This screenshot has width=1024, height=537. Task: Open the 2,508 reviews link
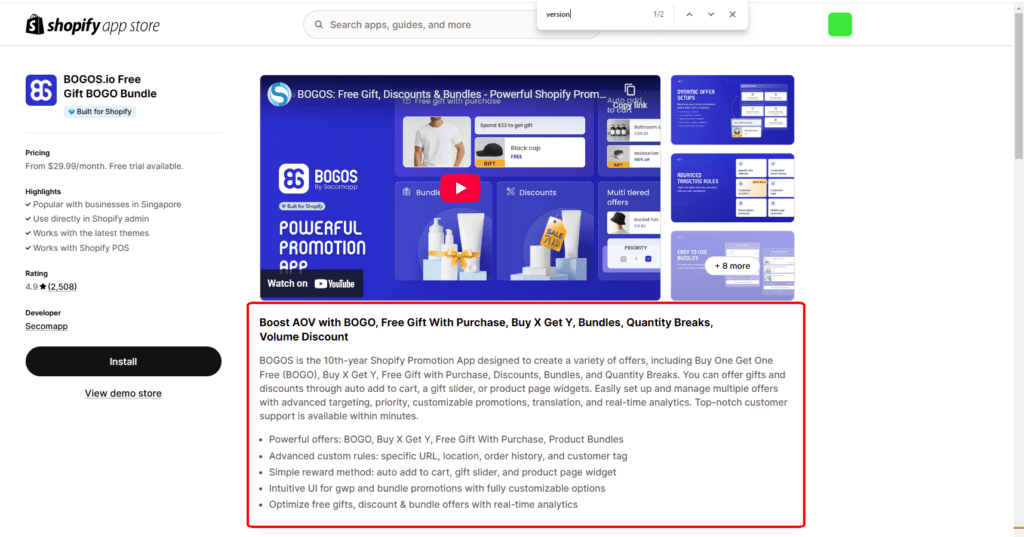click(x=62, y=287)
